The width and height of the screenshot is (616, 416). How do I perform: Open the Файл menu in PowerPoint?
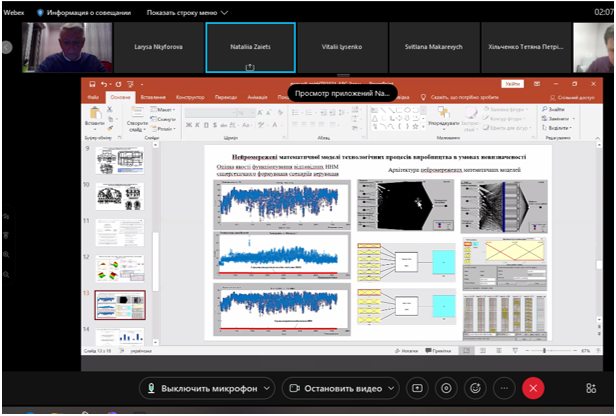(x=93, y=97)
